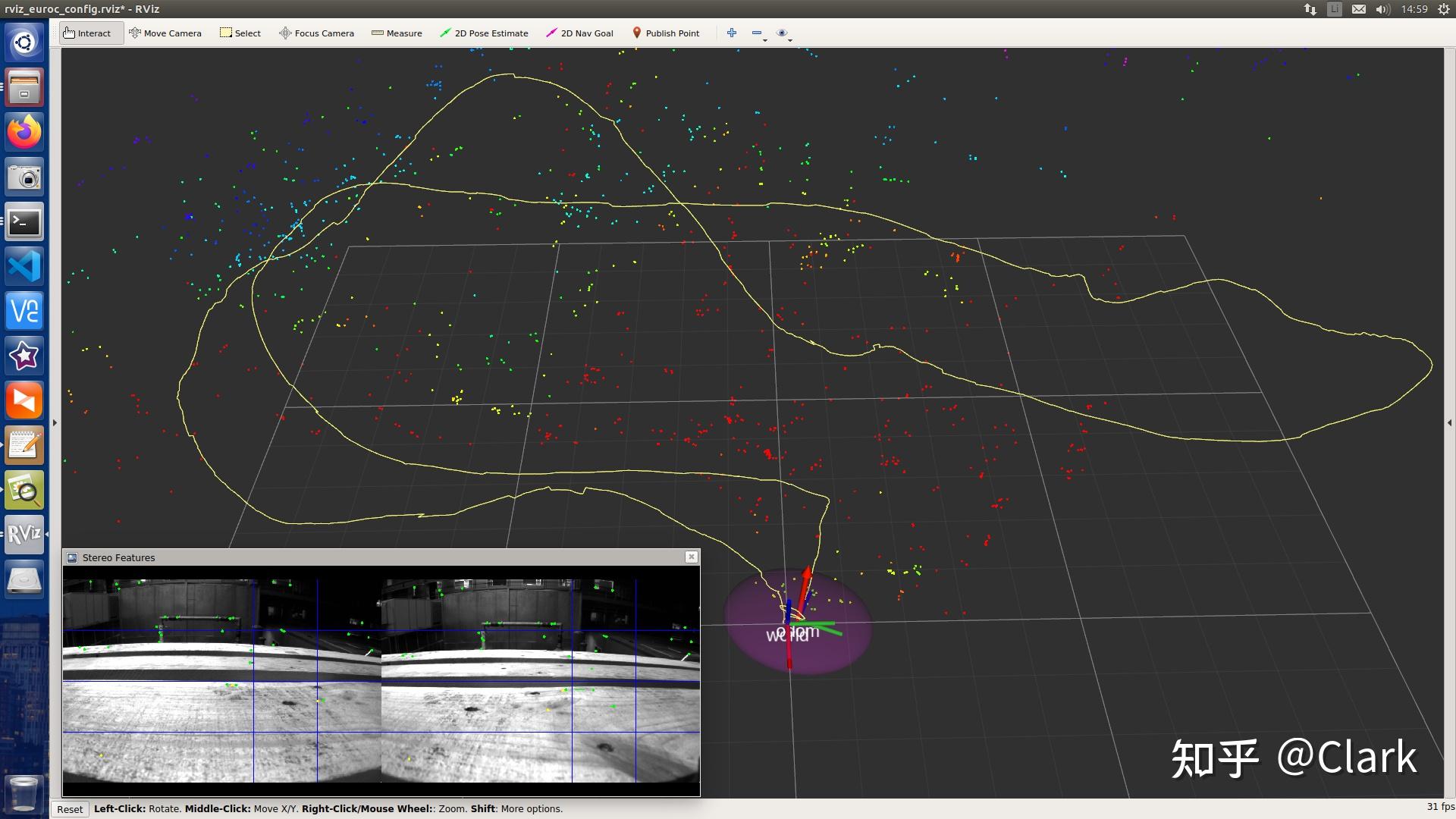Screen dimensions: 1456x819
Task: Set a 2D Nav Goal
Action: point(580,33)
